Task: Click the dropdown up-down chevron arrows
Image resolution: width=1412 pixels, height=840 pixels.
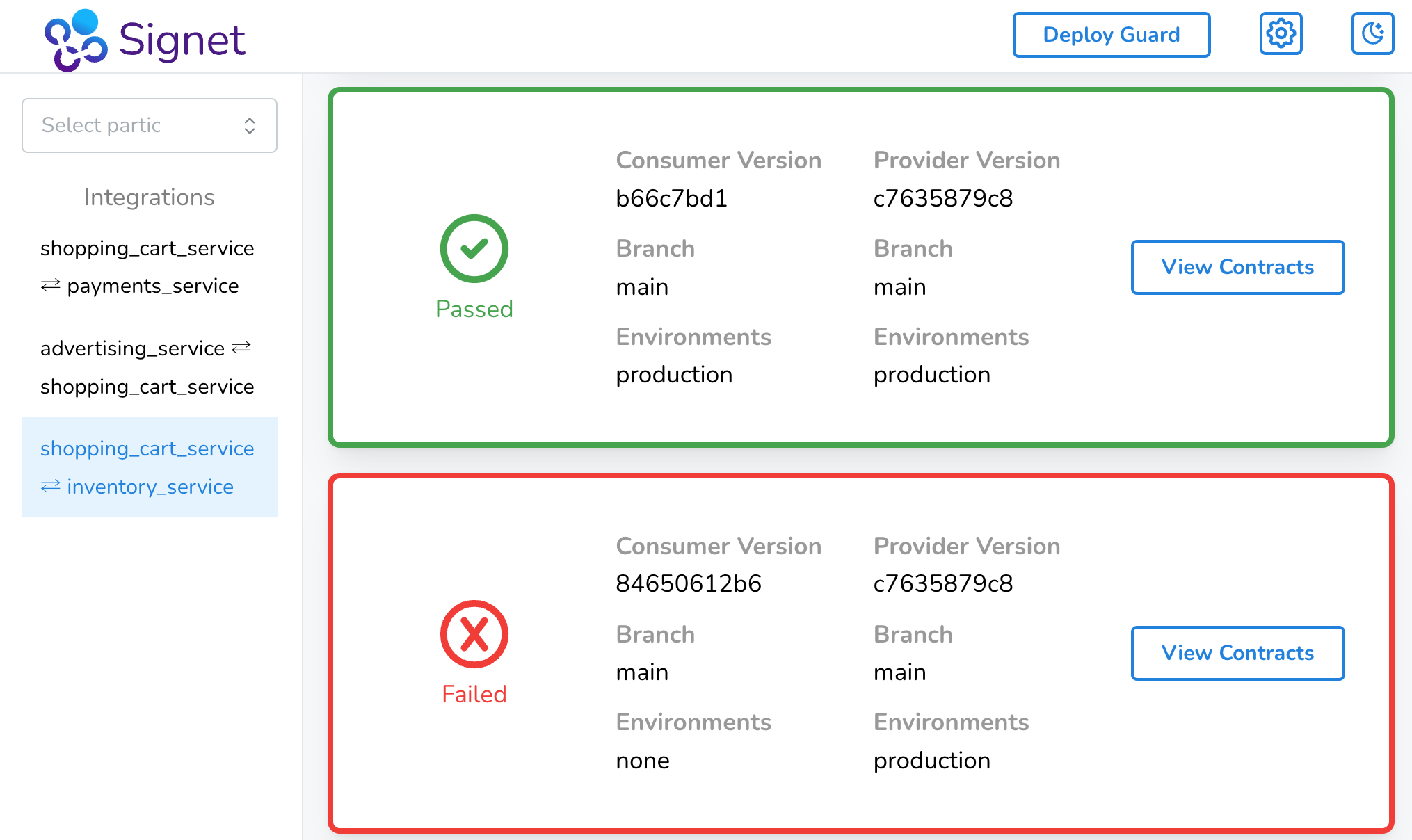Action: point(250,126)
